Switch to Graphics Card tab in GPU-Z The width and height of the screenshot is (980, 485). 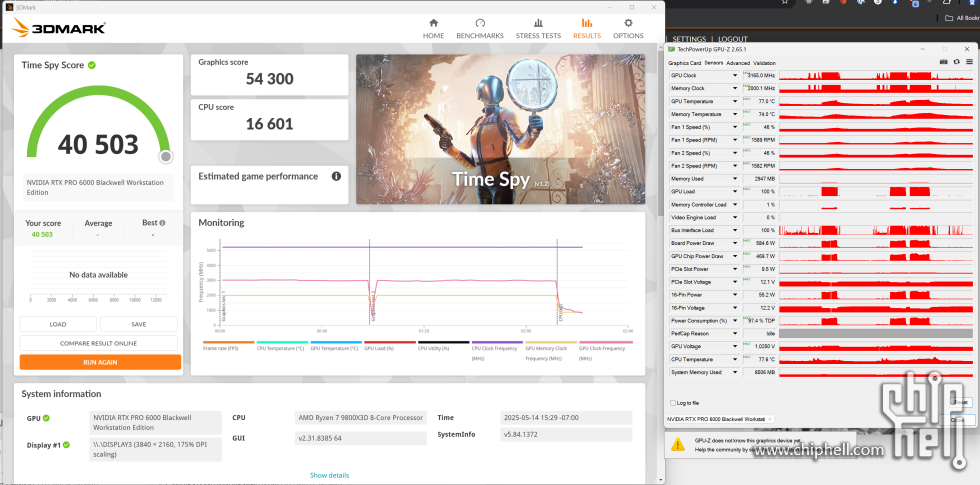[684, 63]
